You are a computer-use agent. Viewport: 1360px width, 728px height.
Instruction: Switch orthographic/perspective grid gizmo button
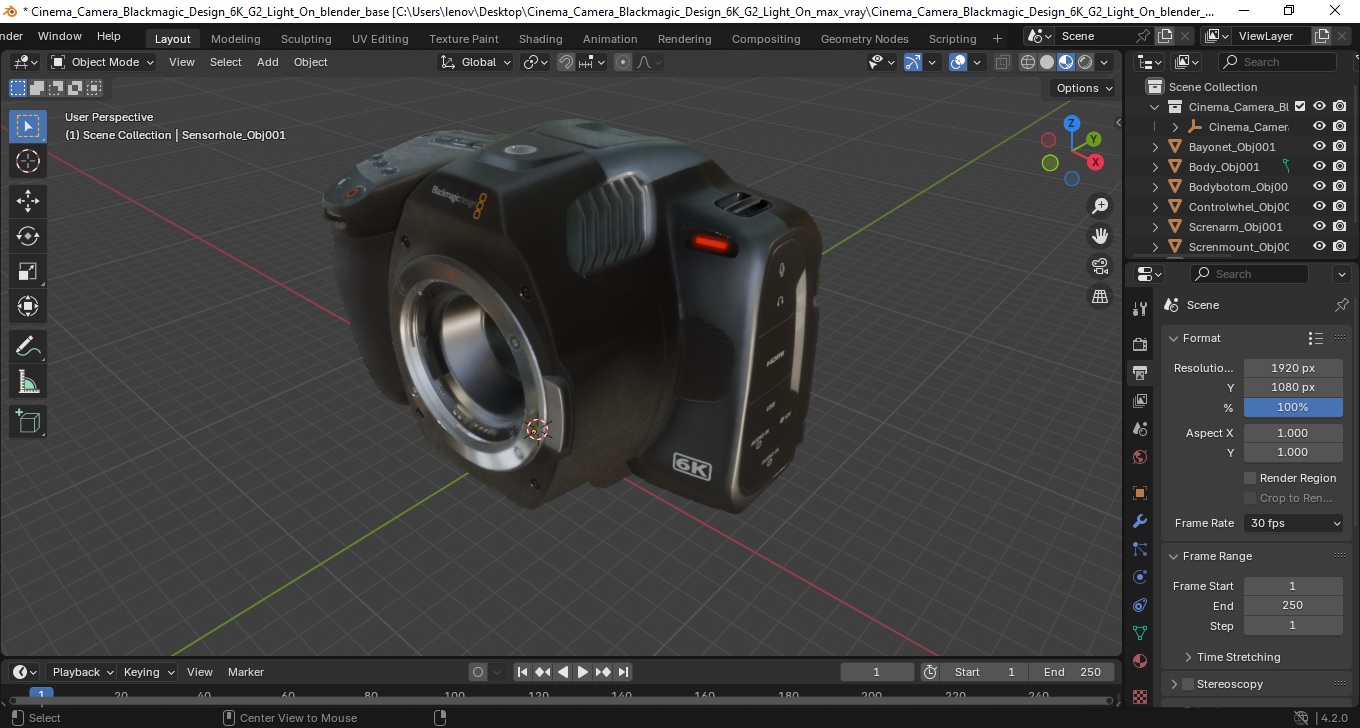[1100, 296]
